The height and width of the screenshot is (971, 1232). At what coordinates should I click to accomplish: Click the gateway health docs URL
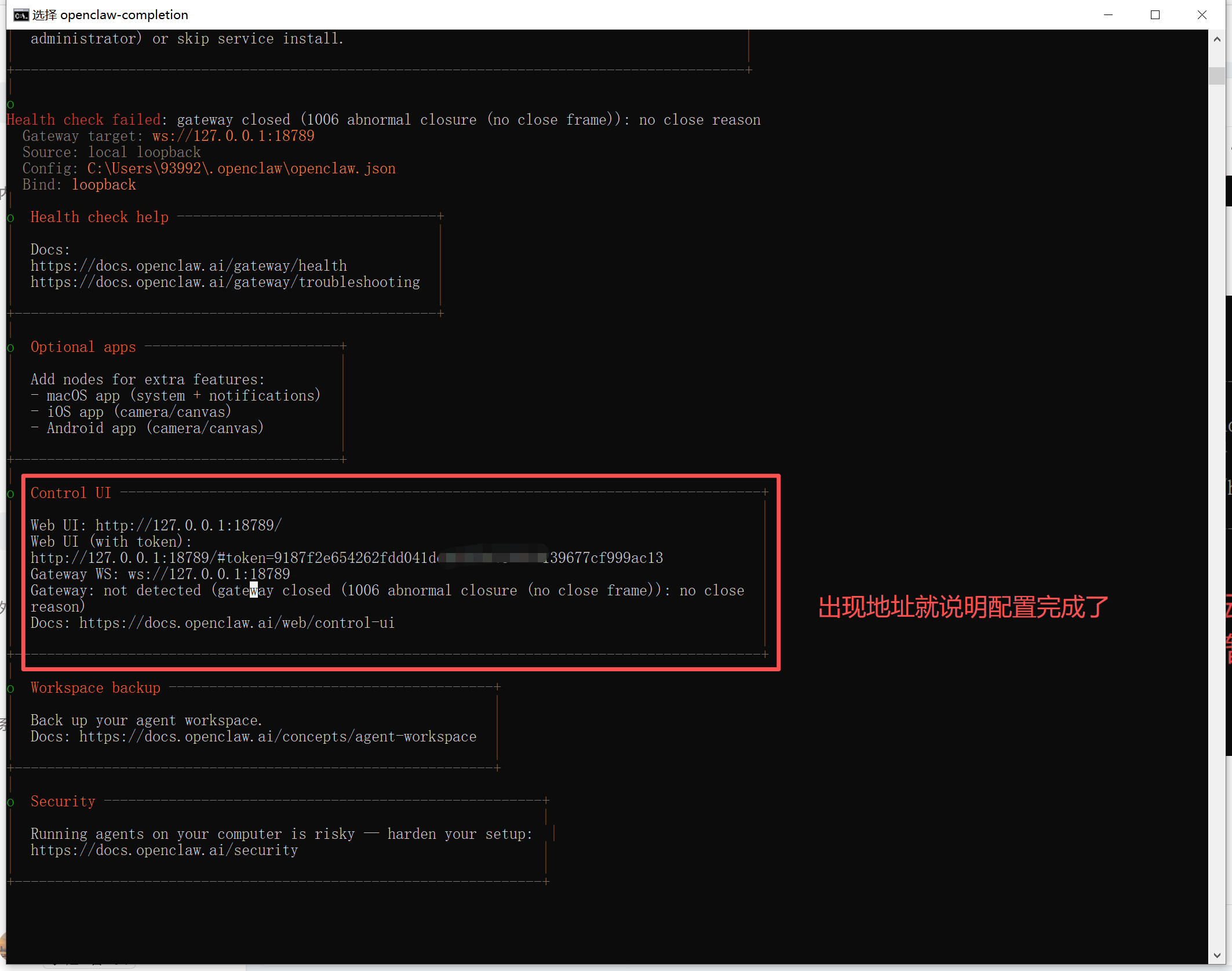[x=189, y=266]
